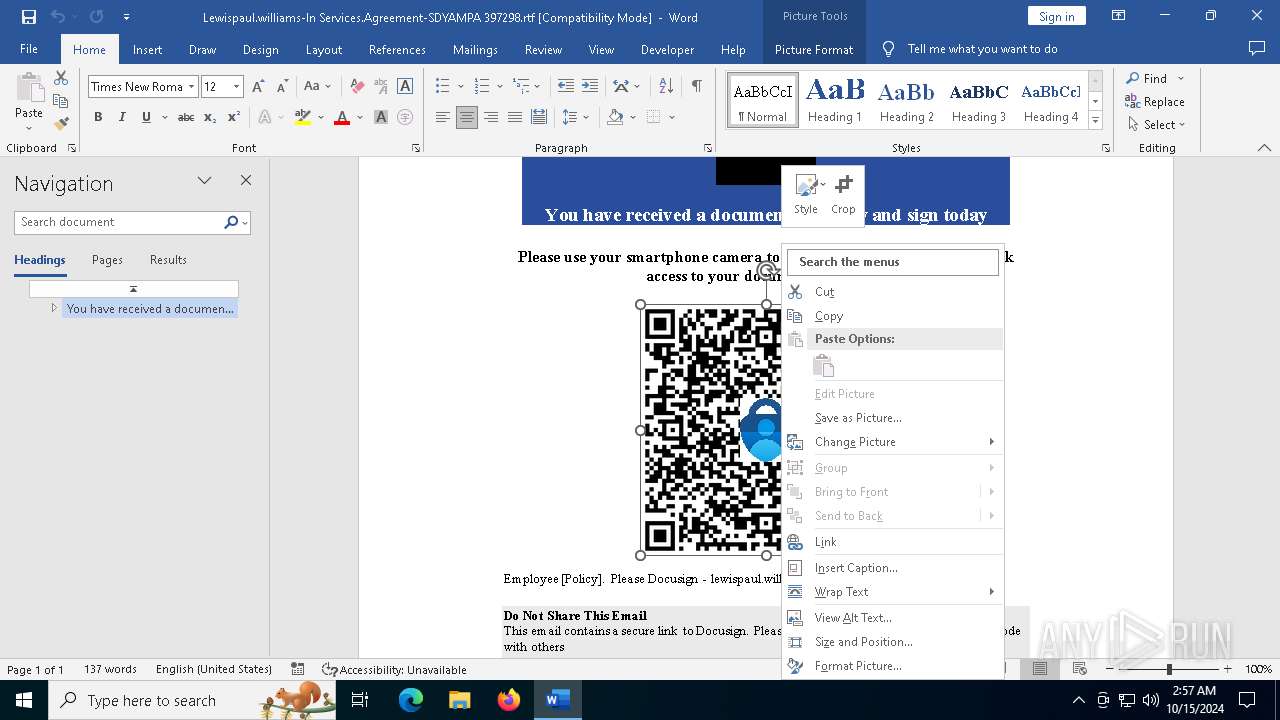The height and width of the screenshot is (720, 1280).
Task: Click the Find button
Action: click(x=1146, y=78)
